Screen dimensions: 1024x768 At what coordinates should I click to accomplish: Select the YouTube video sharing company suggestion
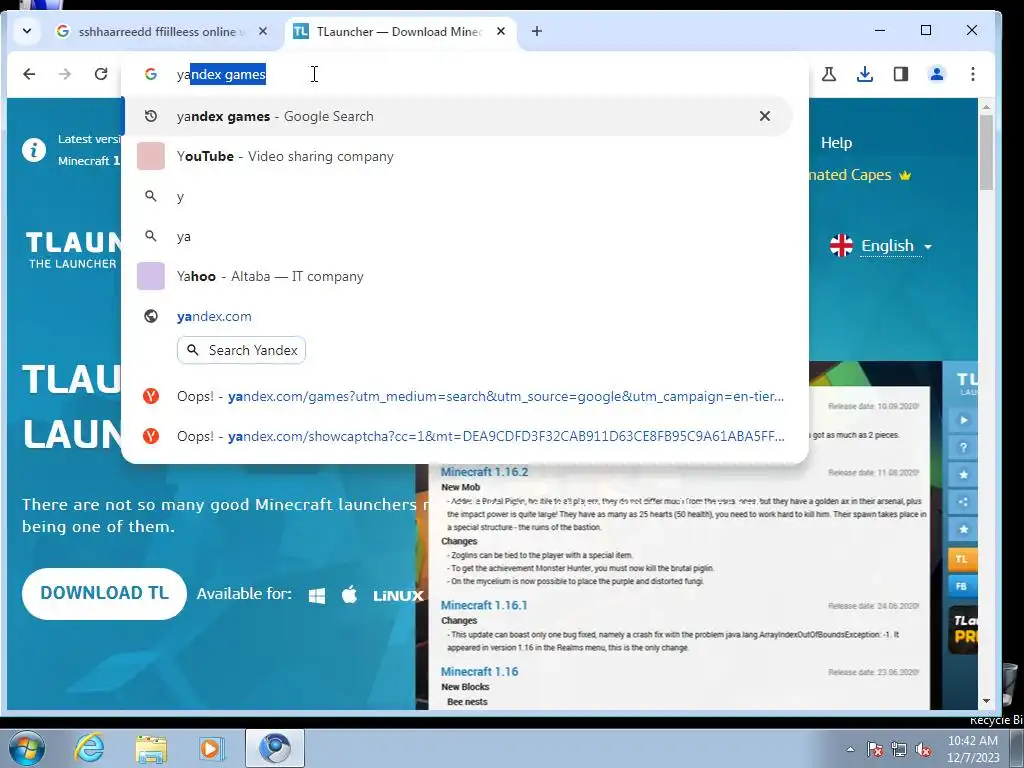(457, 156)
